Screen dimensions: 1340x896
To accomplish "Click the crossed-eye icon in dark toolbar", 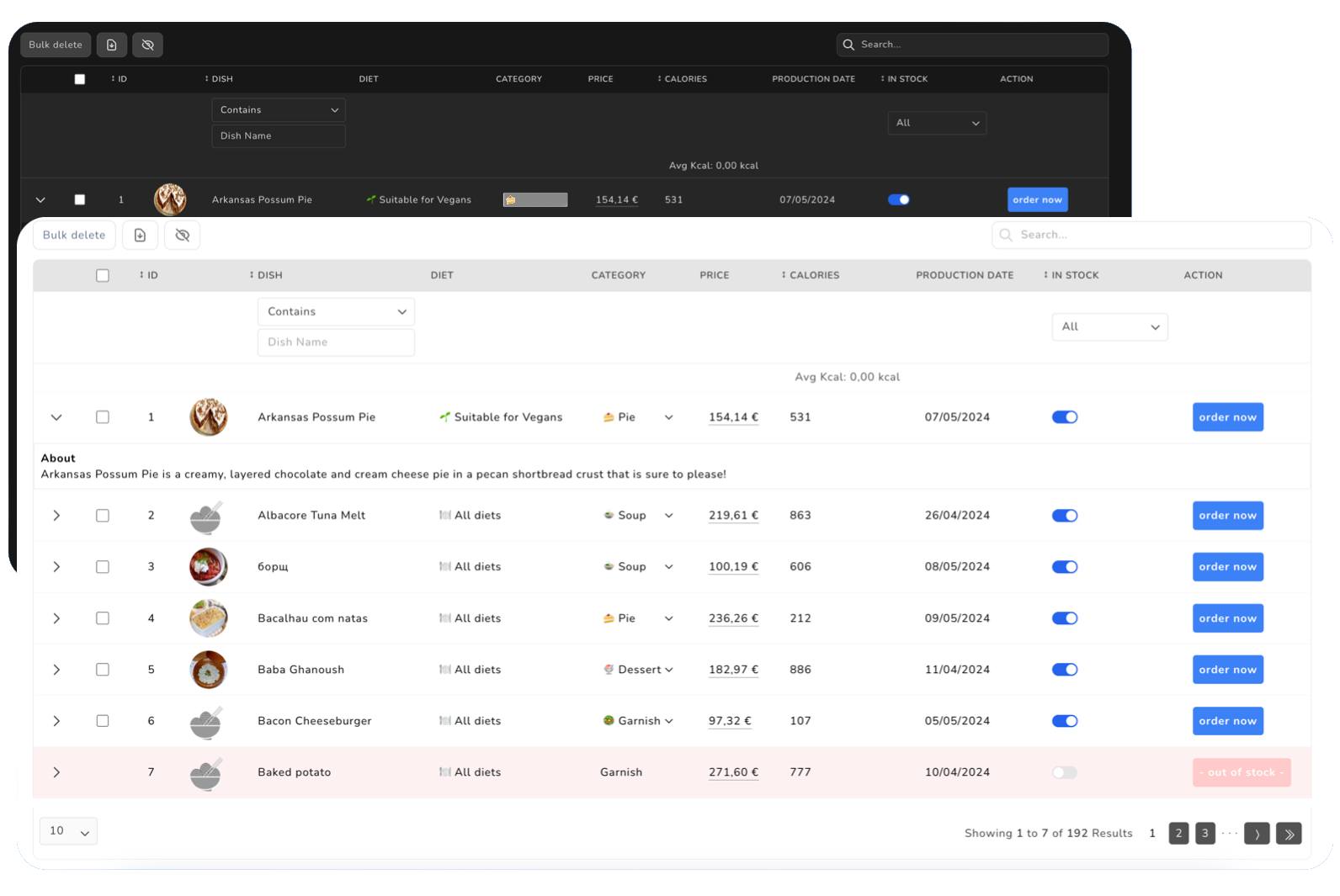I will [148, 45].
